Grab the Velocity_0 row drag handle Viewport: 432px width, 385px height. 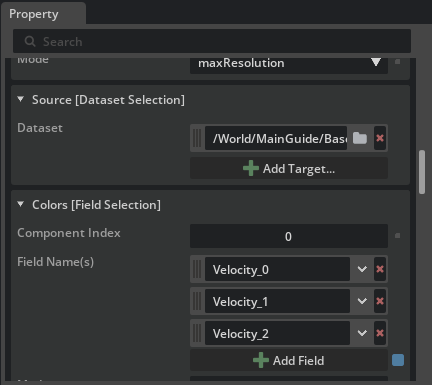pos(197,269)
